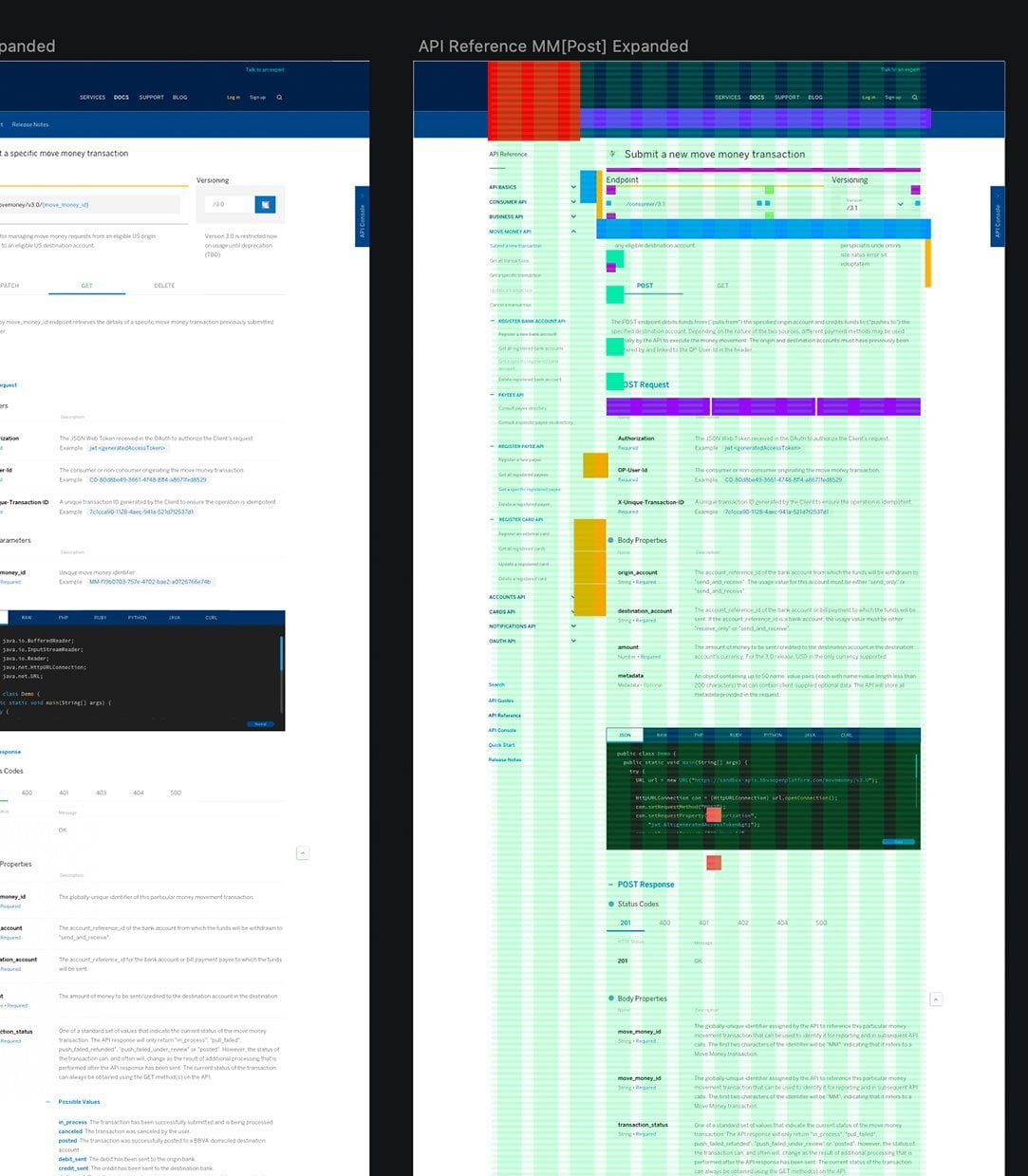Open Release Notes link in left artboard subnav

tap(30, 124)
